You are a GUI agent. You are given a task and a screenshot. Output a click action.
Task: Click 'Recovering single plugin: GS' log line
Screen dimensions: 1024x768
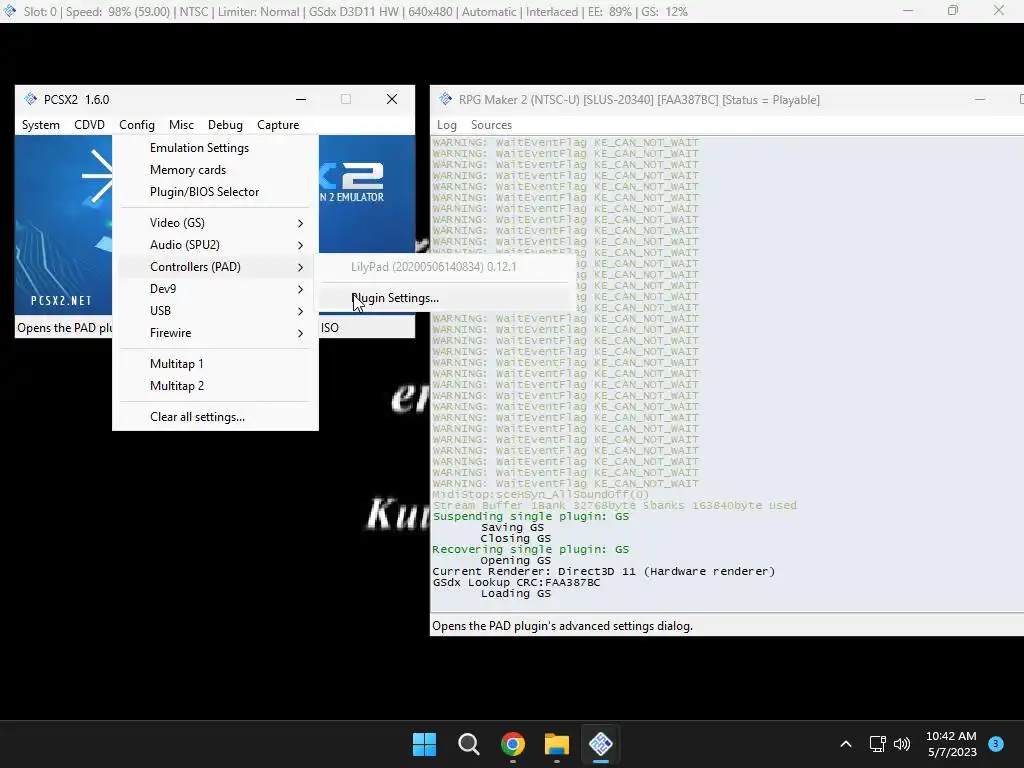(x=530, y=550)
